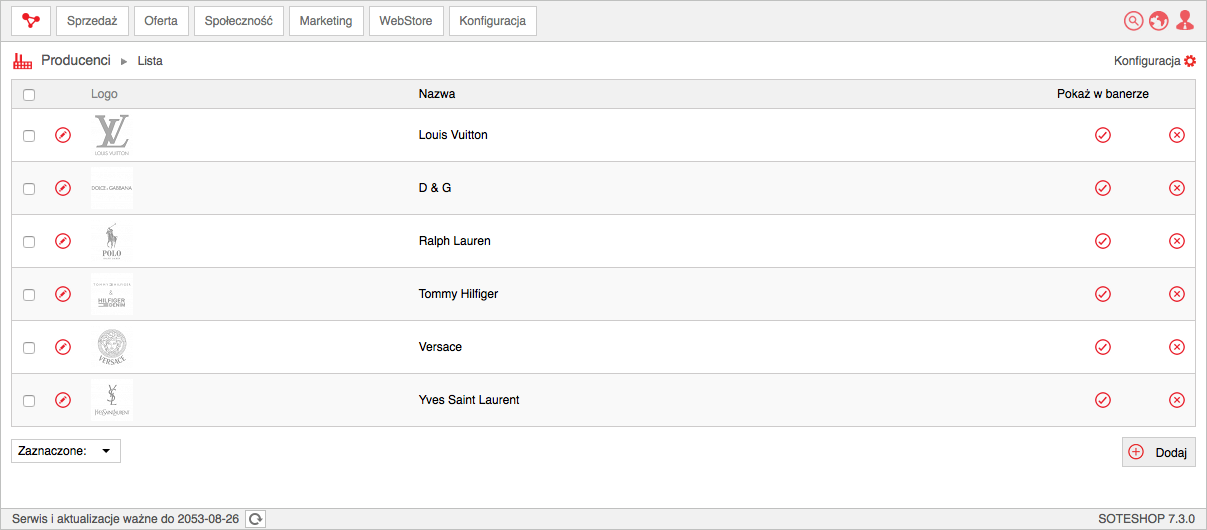The width and height of the screenshot is (1207, 530).
Task: Edit the Louis Vuitton row pencil icon
Action: click(x=63, y=135)
